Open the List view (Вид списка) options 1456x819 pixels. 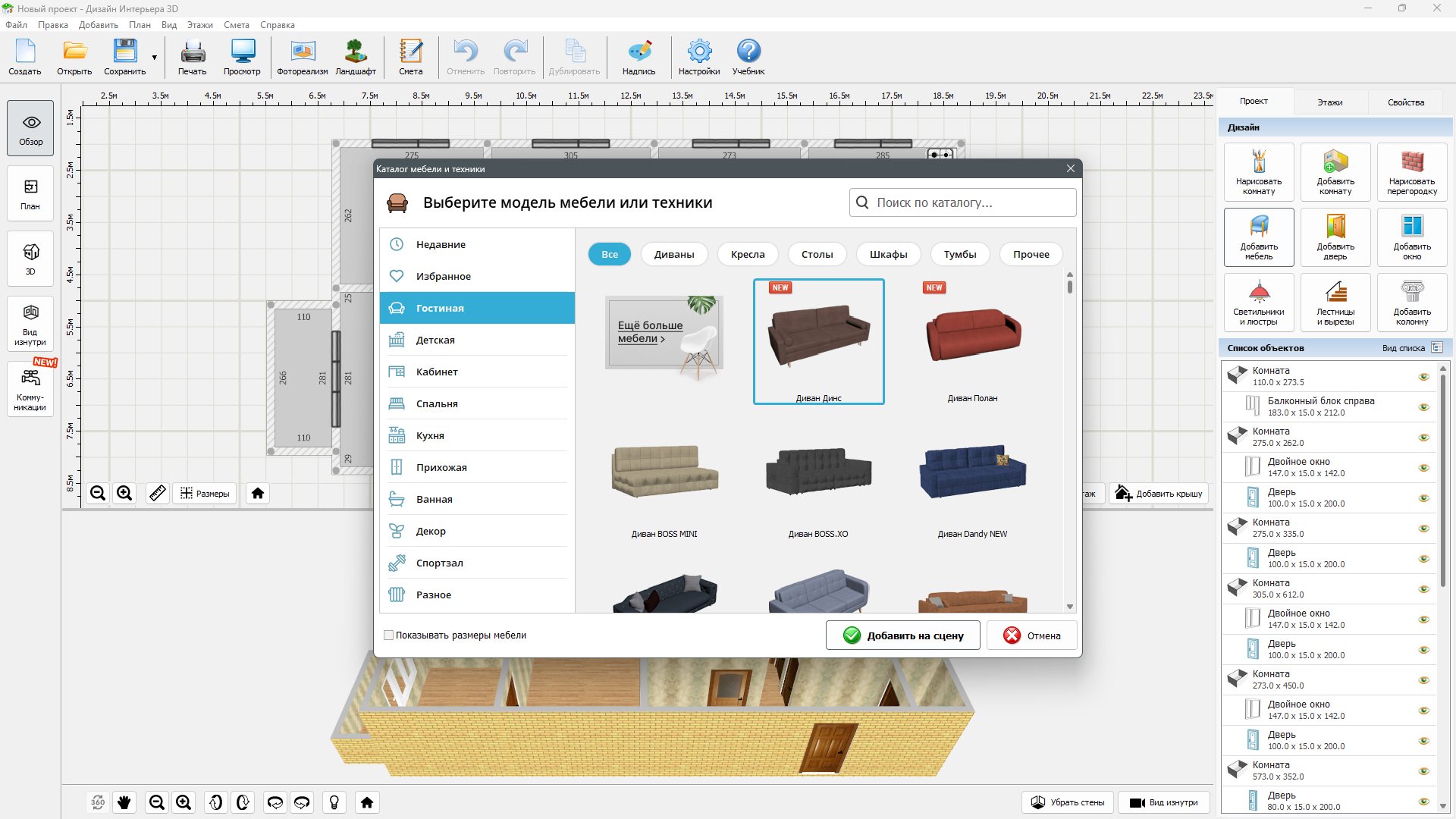pyautogui.click(x=1436, y=348)
